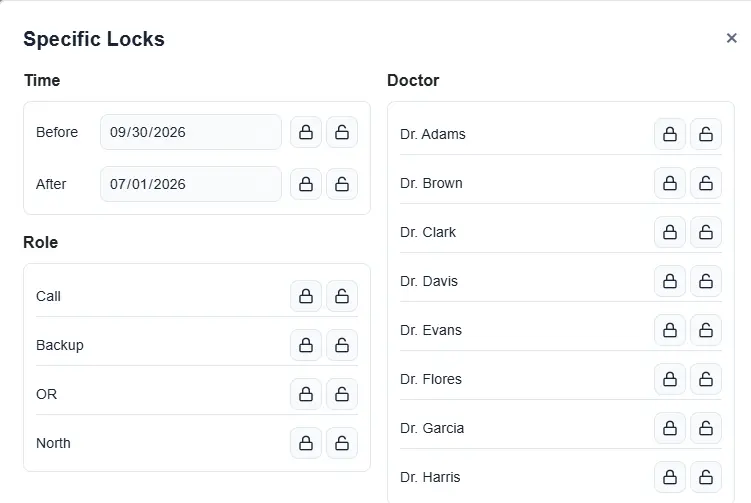751x503 pixels.
Task: Select the 'Backup' role label
Action: (x=60, y=345)
